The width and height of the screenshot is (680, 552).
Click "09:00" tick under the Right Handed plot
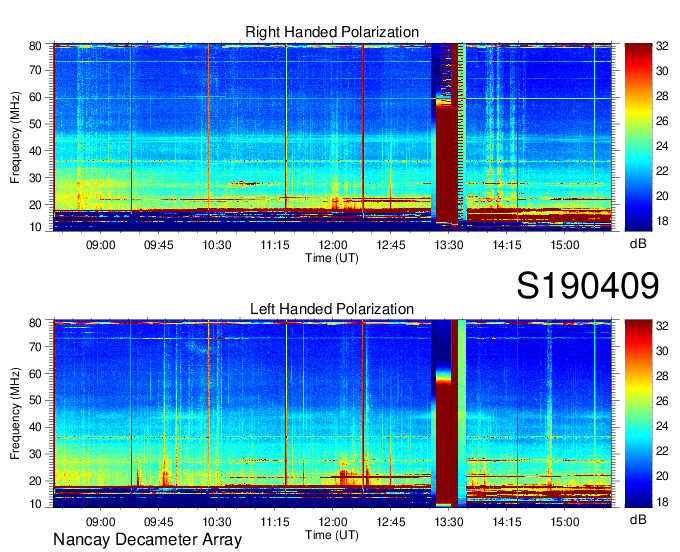click(101, 245)
